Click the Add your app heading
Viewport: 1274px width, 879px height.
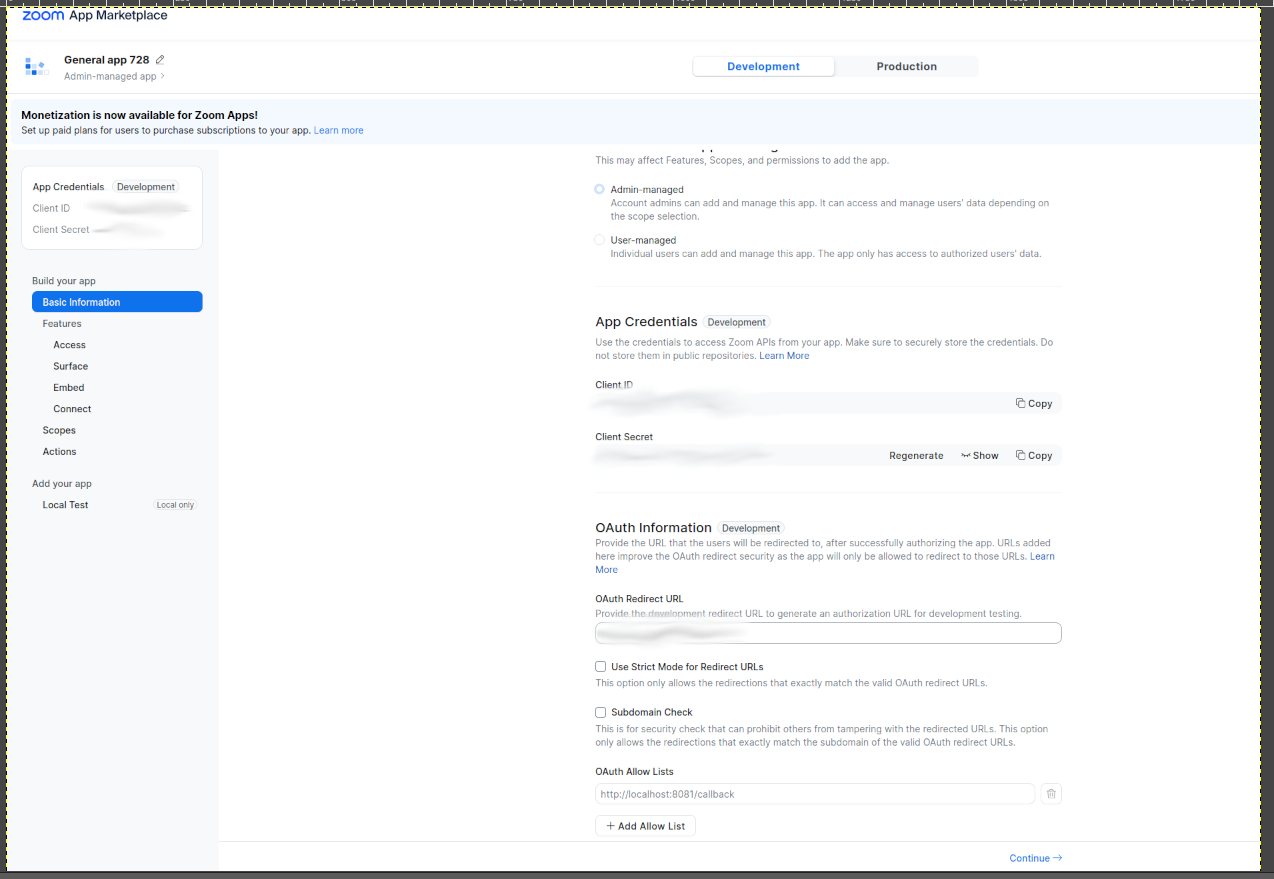(61, 484)
